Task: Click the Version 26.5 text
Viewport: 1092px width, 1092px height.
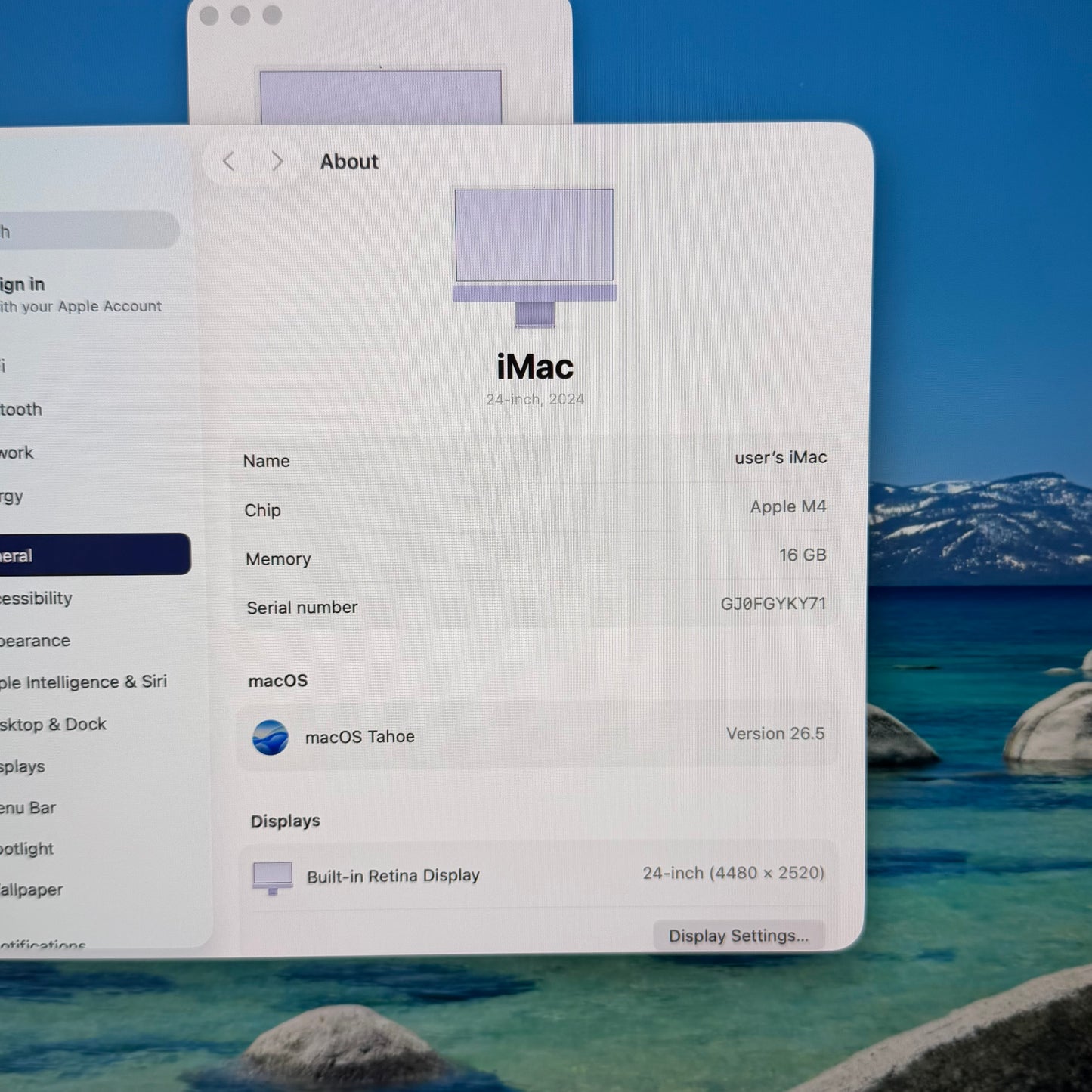Action: pyautogui.click(x=775, y=734)
